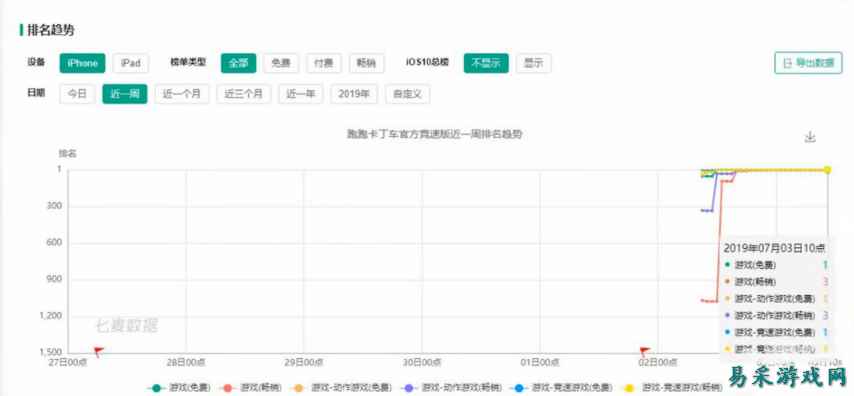Image resolution: width=854 pixels, height=396 pixels.
Task: Click the yellow data point at chart end
Action: tap(827, 170)
